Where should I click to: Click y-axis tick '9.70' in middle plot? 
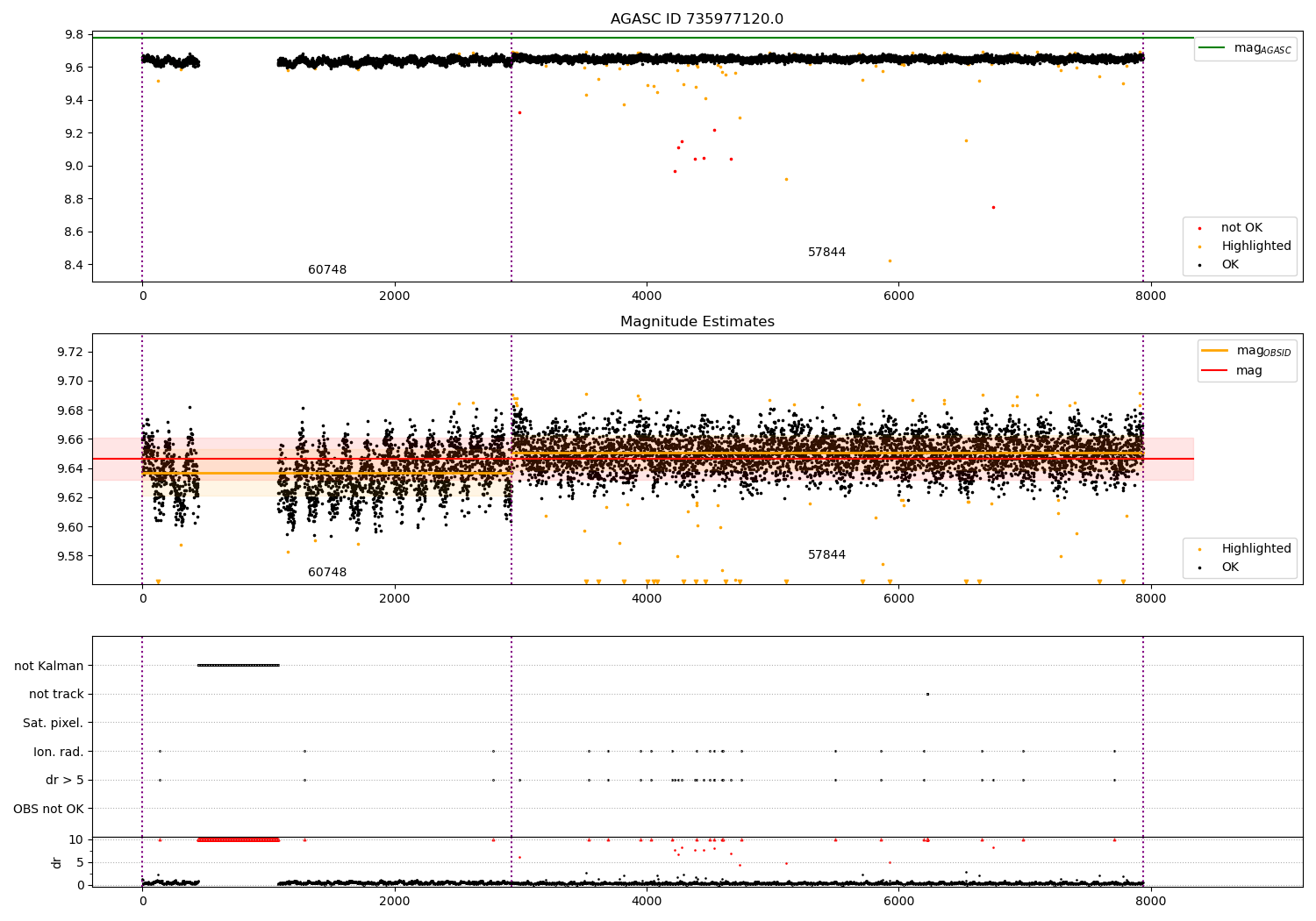[x=70, y=382]
